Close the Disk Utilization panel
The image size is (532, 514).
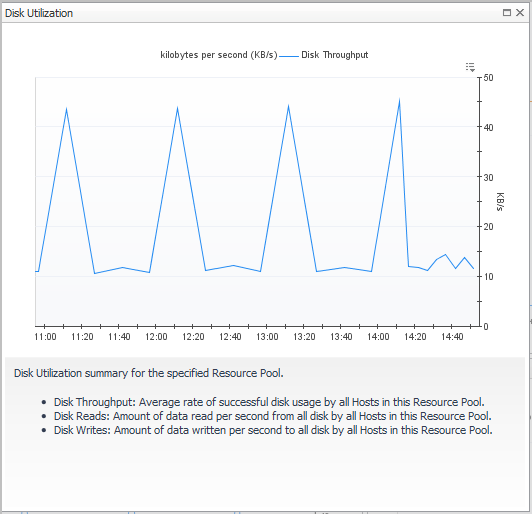520,13
